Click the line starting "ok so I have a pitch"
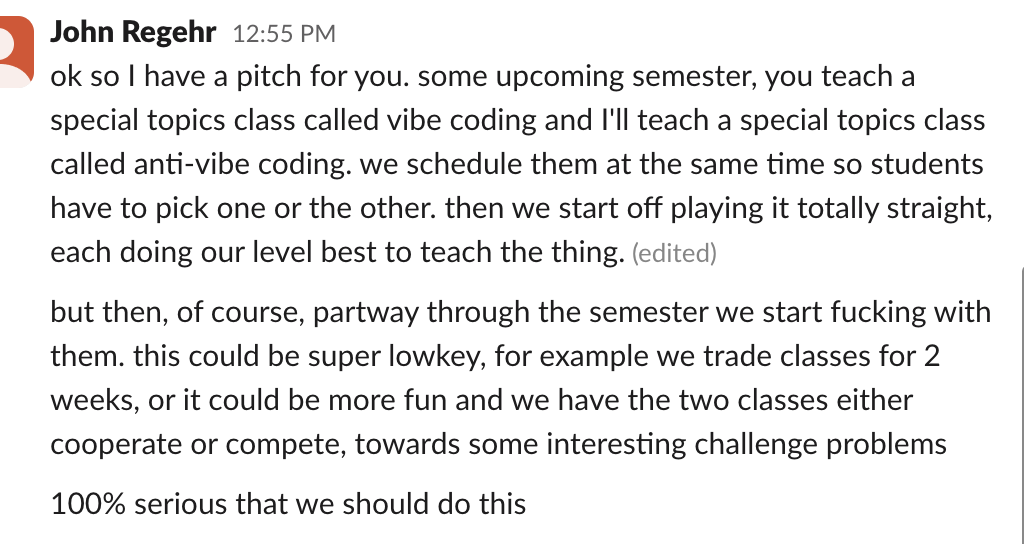 [x=482, y=77]
